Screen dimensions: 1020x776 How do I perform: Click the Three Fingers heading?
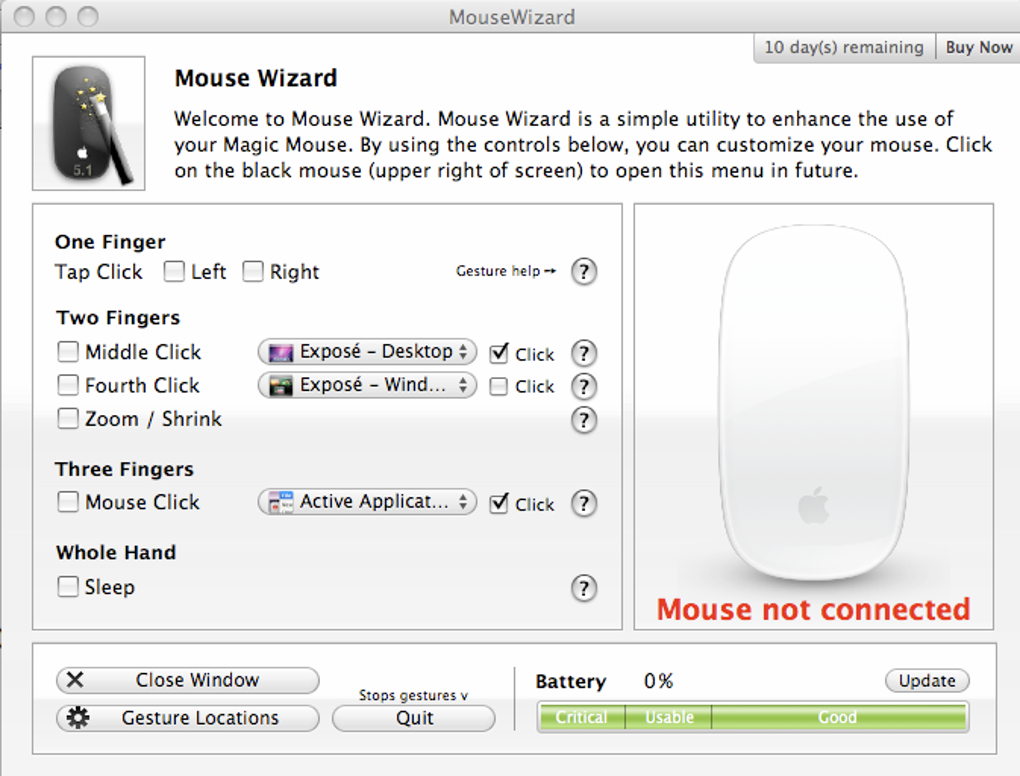click(124, 469)
